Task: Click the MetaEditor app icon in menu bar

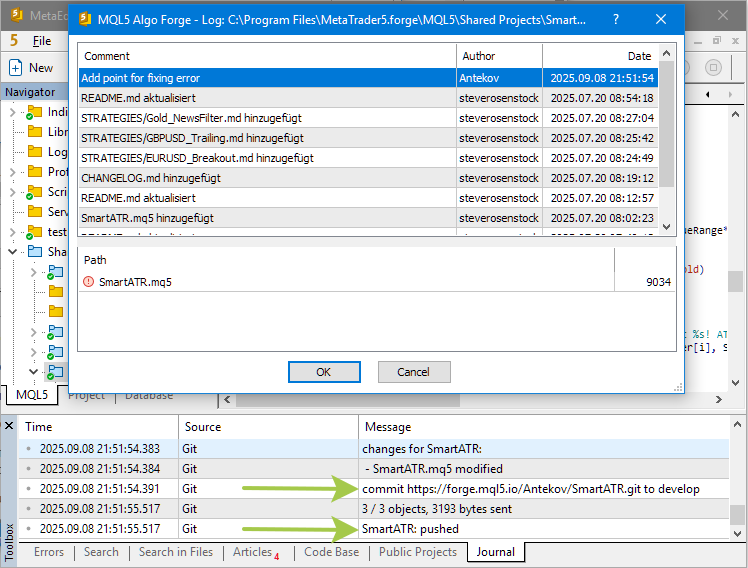Action: (x=14, y=41)
